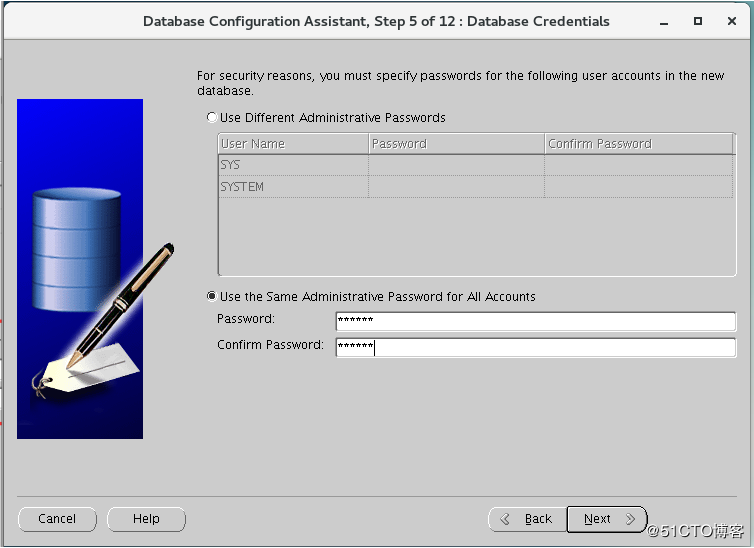Image resolution: width=754 pixels, height=548 pixels.
Task: Click the SYS row confirm password cell
Action: (639, 165)
